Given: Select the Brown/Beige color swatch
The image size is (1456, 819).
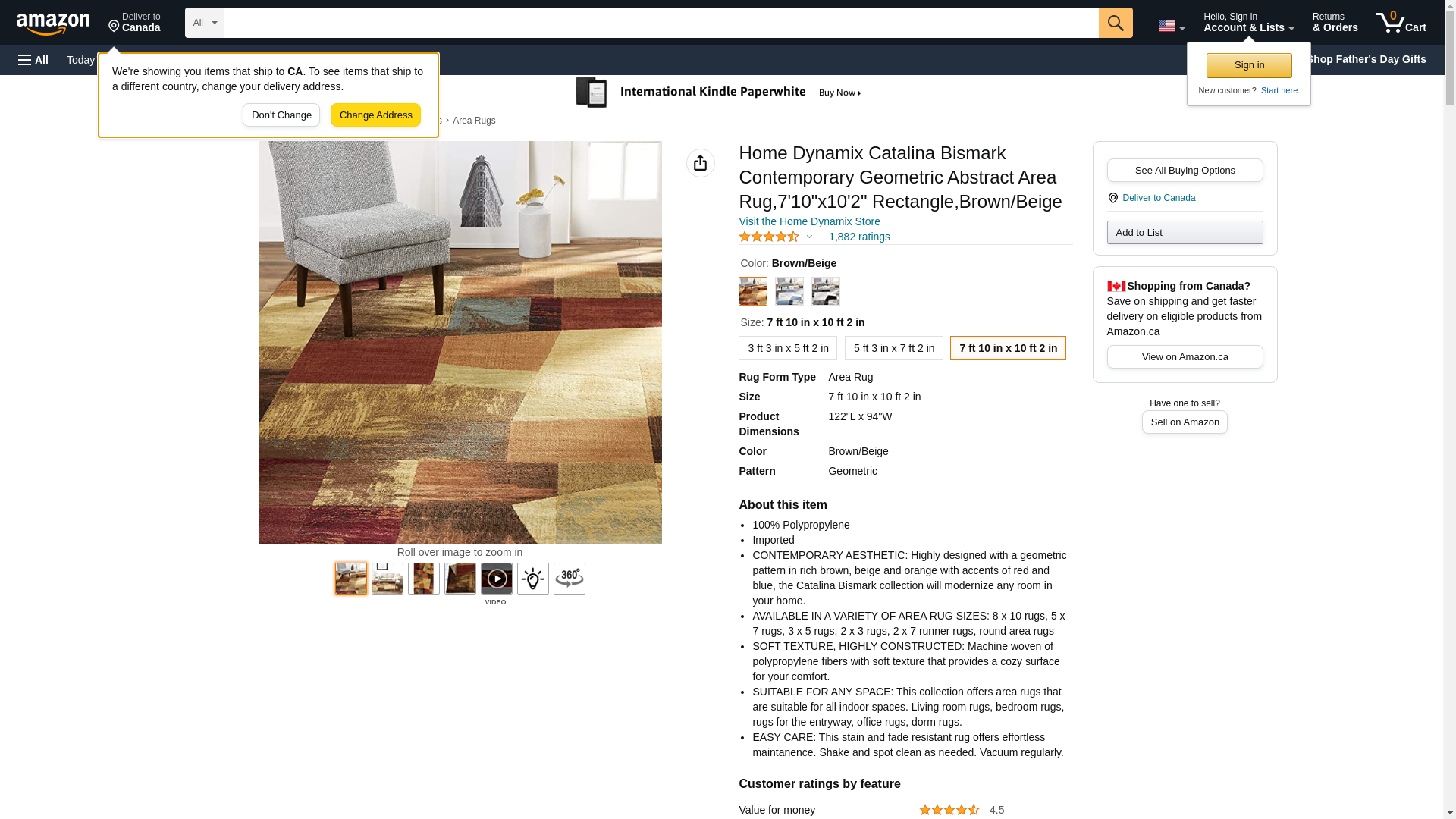Looking at the screenshot, I should coord(753,291).
